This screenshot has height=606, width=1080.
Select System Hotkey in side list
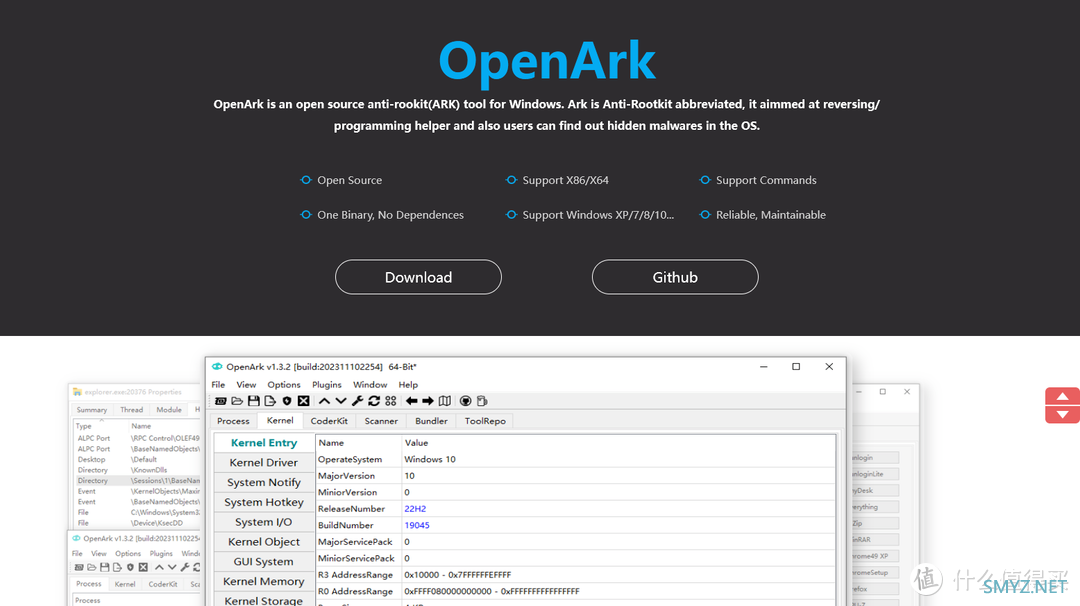(x=264, y=502)
